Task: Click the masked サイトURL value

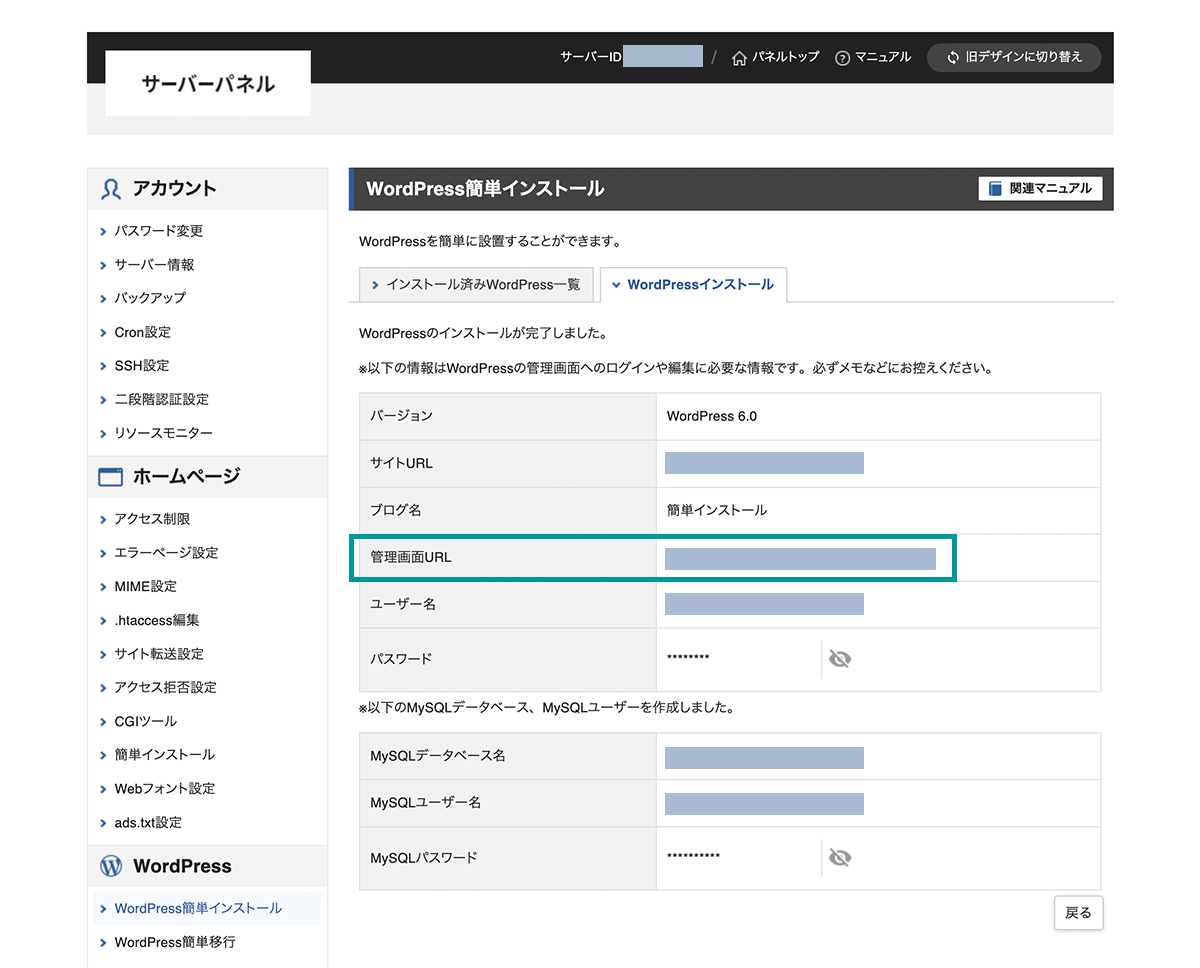Action: 764,463
